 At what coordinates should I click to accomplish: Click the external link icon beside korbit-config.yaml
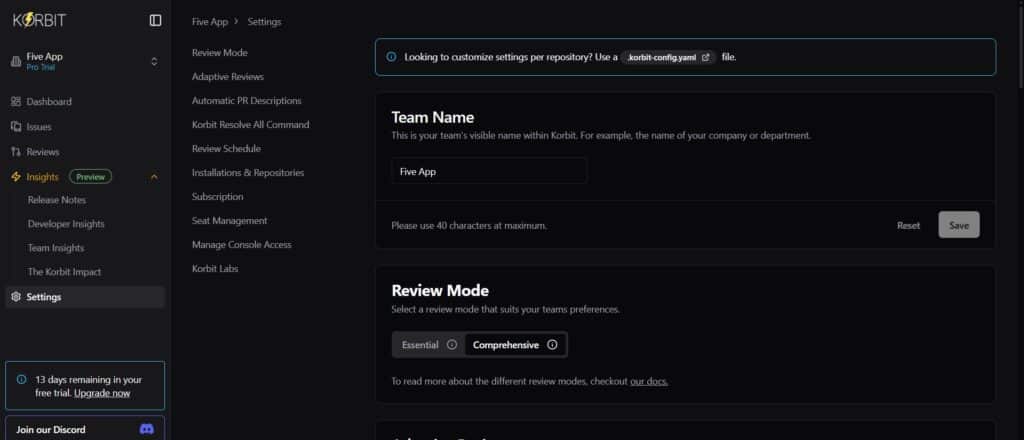[705, 57]
